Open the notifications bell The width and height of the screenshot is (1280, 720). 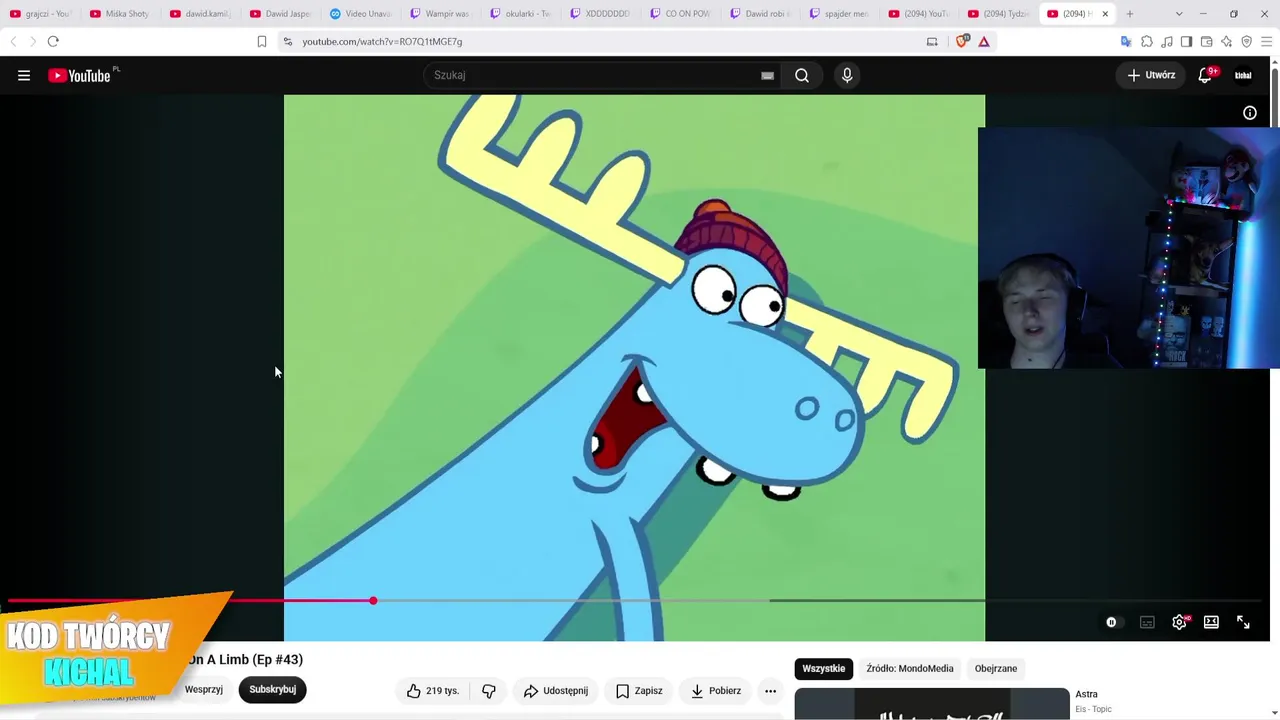[1206, 75]
